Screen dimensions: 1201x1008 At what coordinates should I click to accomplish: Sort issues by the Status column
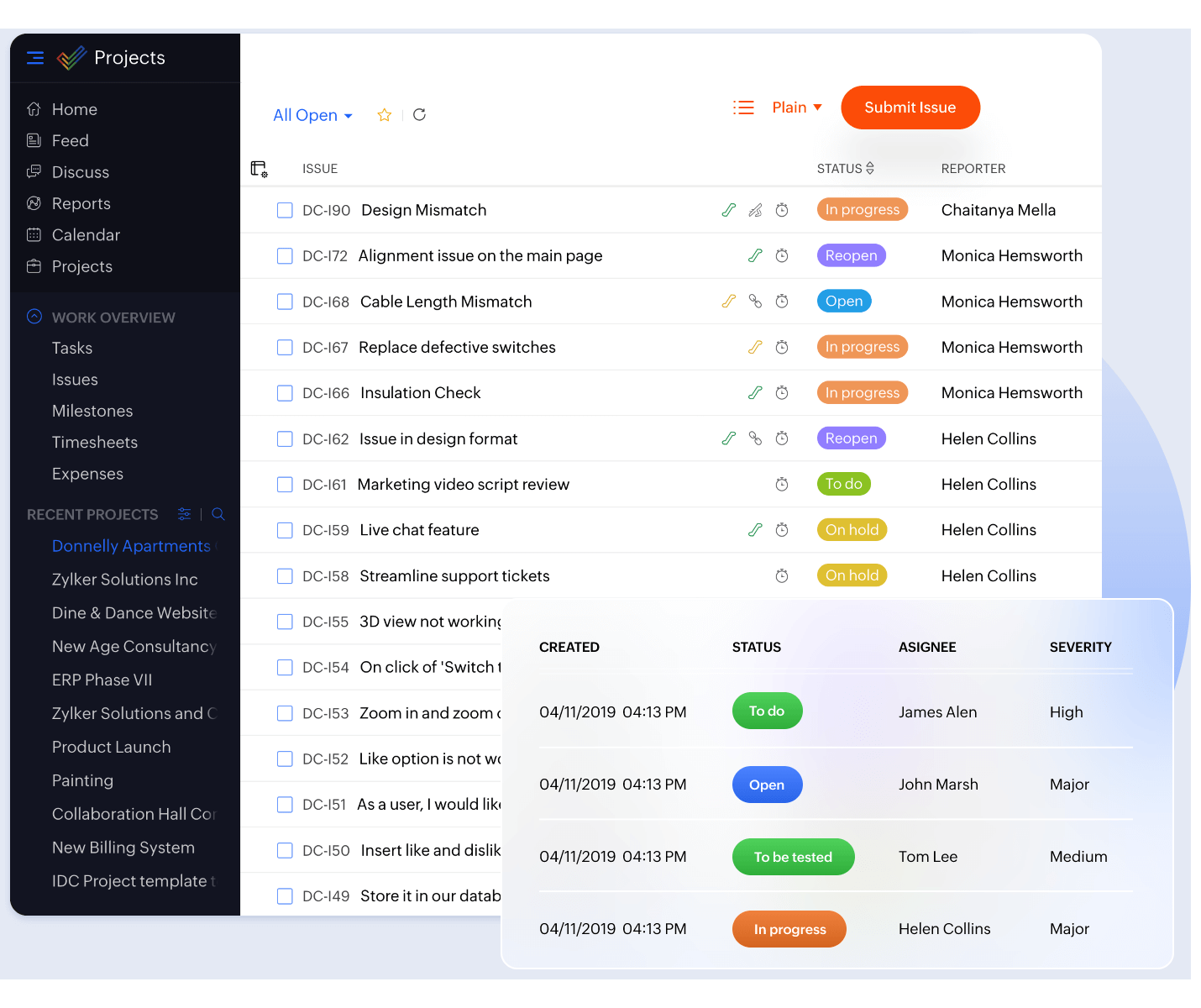point(869,168)
